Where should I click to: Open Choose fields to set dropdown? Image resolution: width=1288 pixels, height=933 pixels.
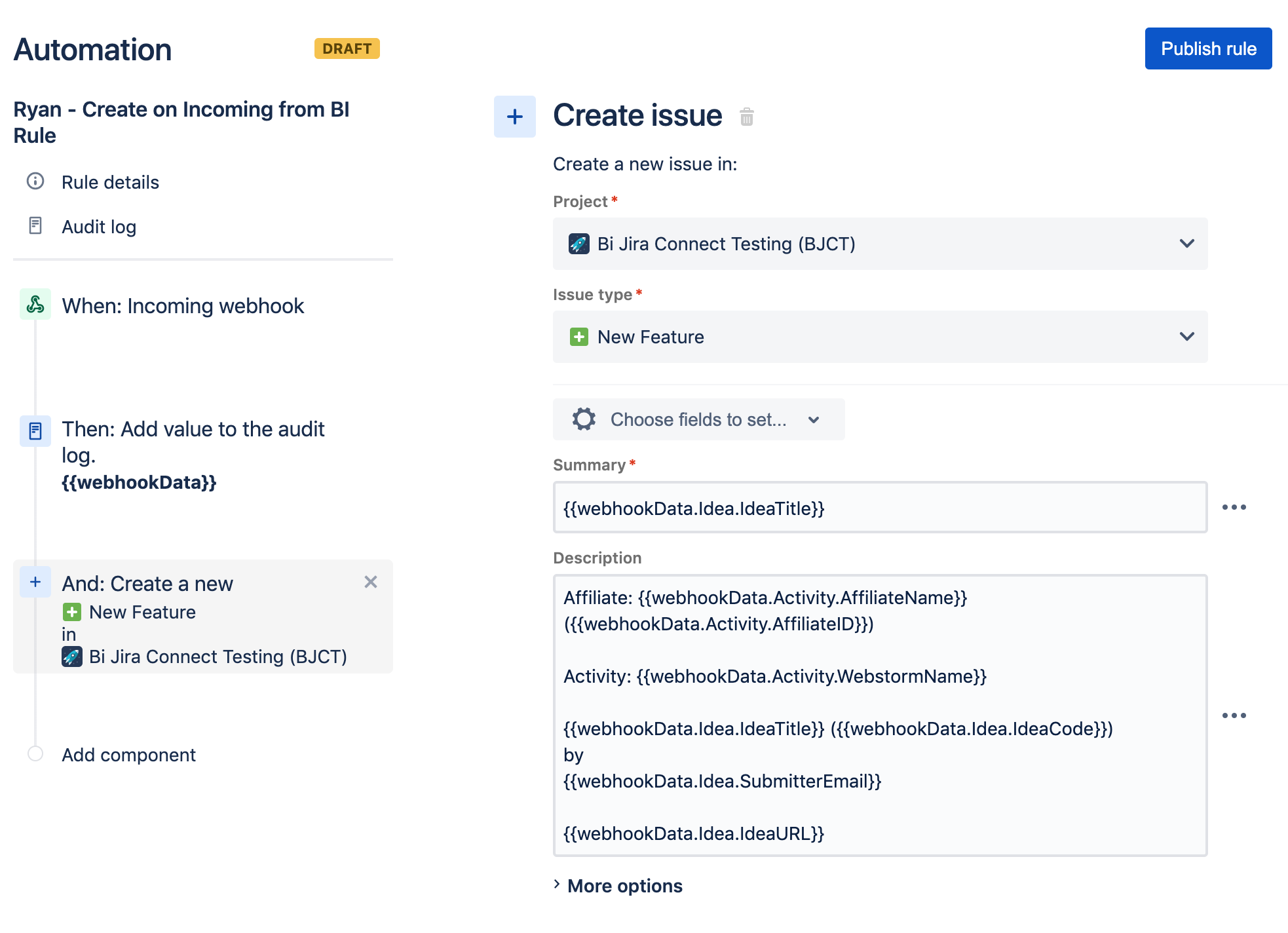[x=698, y=419]
